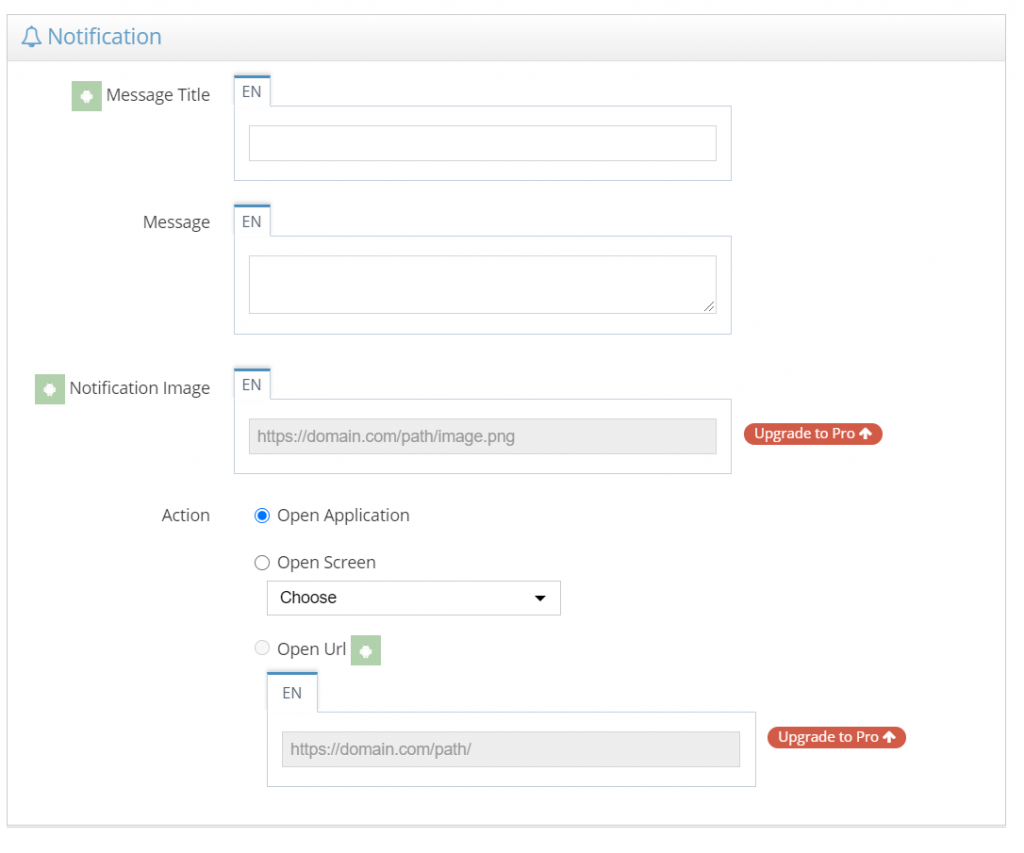Select the Open Application radio button

[261, 515]
